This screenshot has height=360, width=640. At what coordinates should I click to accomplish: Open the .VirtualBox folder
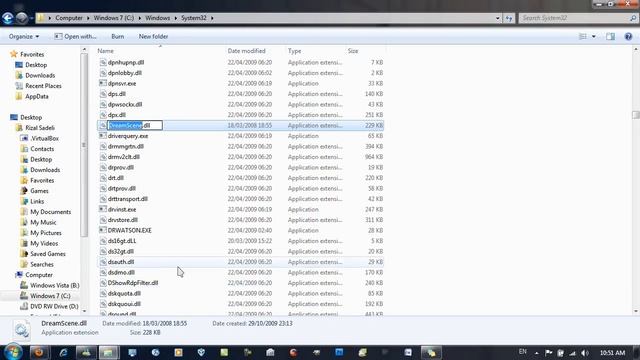click(x=44, y=138)
